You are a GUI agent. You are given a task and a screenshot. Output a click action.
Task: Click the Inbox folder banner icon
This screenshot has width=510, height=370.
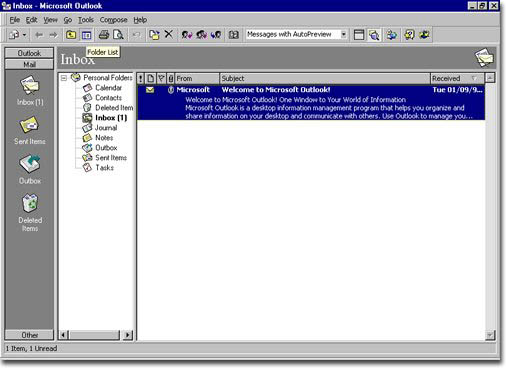coord(484,58)
